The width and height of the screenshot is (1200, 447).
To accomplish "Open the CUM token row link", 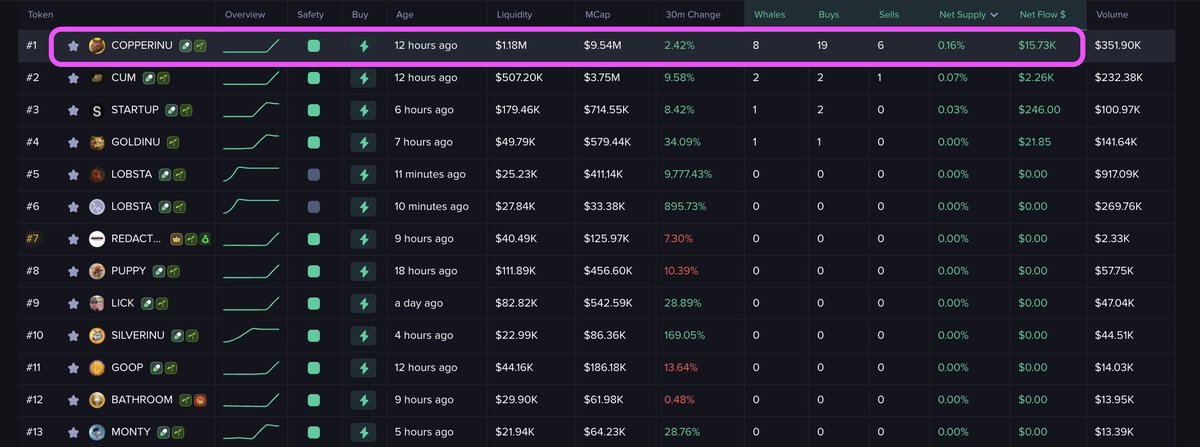I will pos(124,78).
